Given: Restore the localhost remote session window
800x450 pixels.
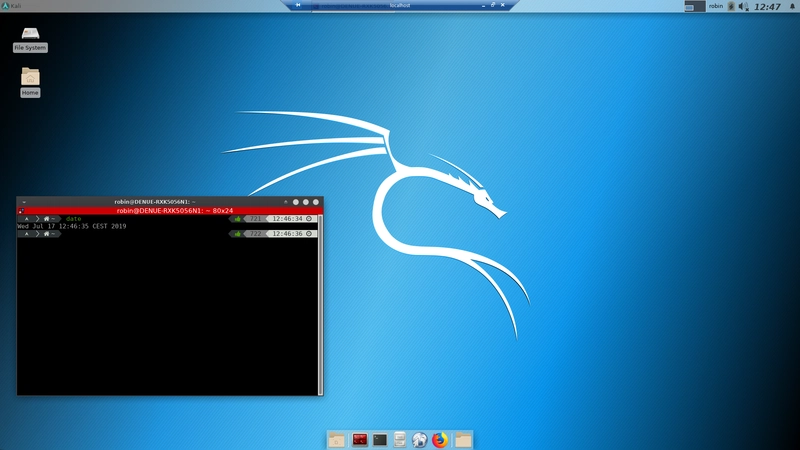Looking at the screenshot, I should [493, 5].
